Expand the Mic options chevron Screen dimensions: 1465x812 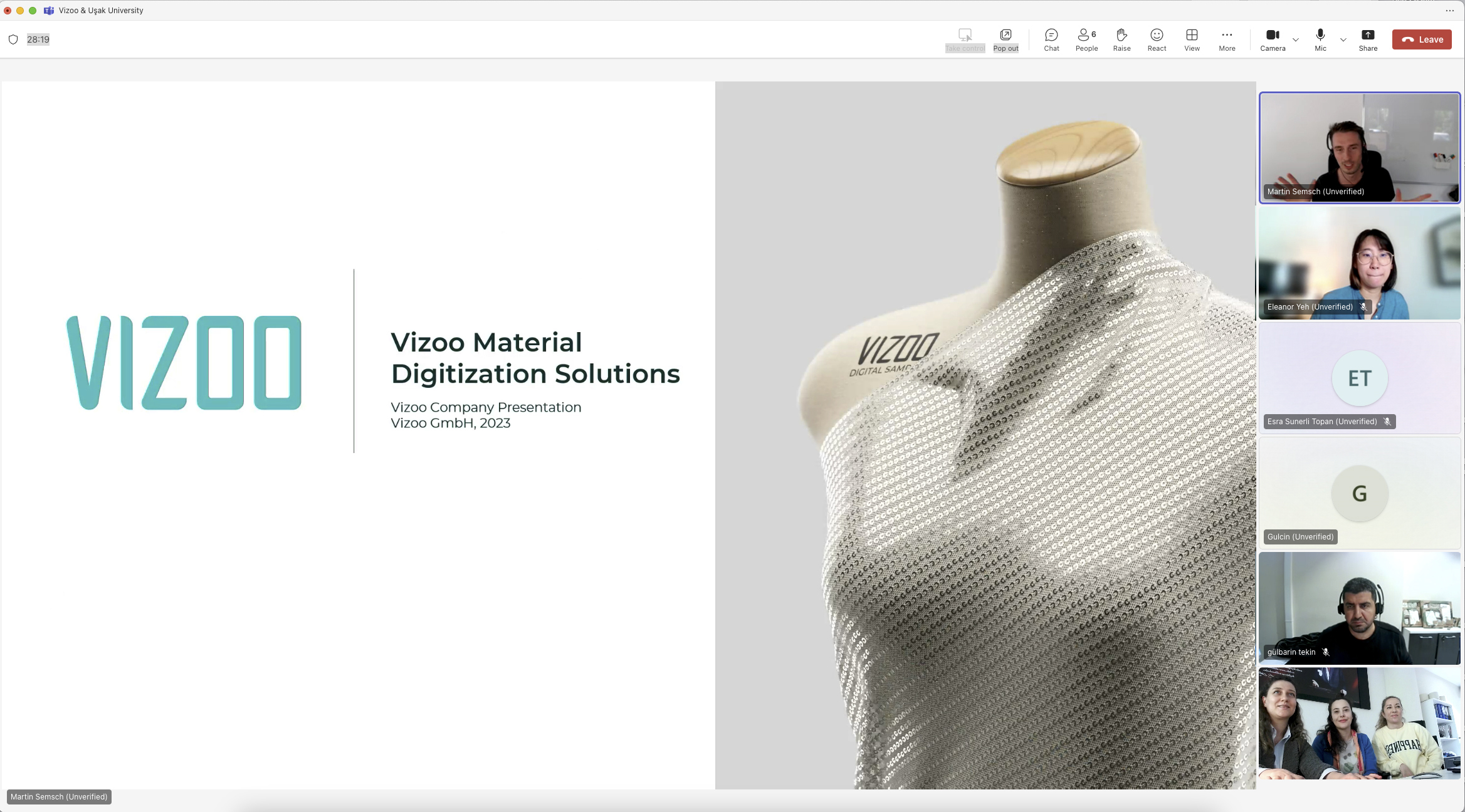[1343, 39]
